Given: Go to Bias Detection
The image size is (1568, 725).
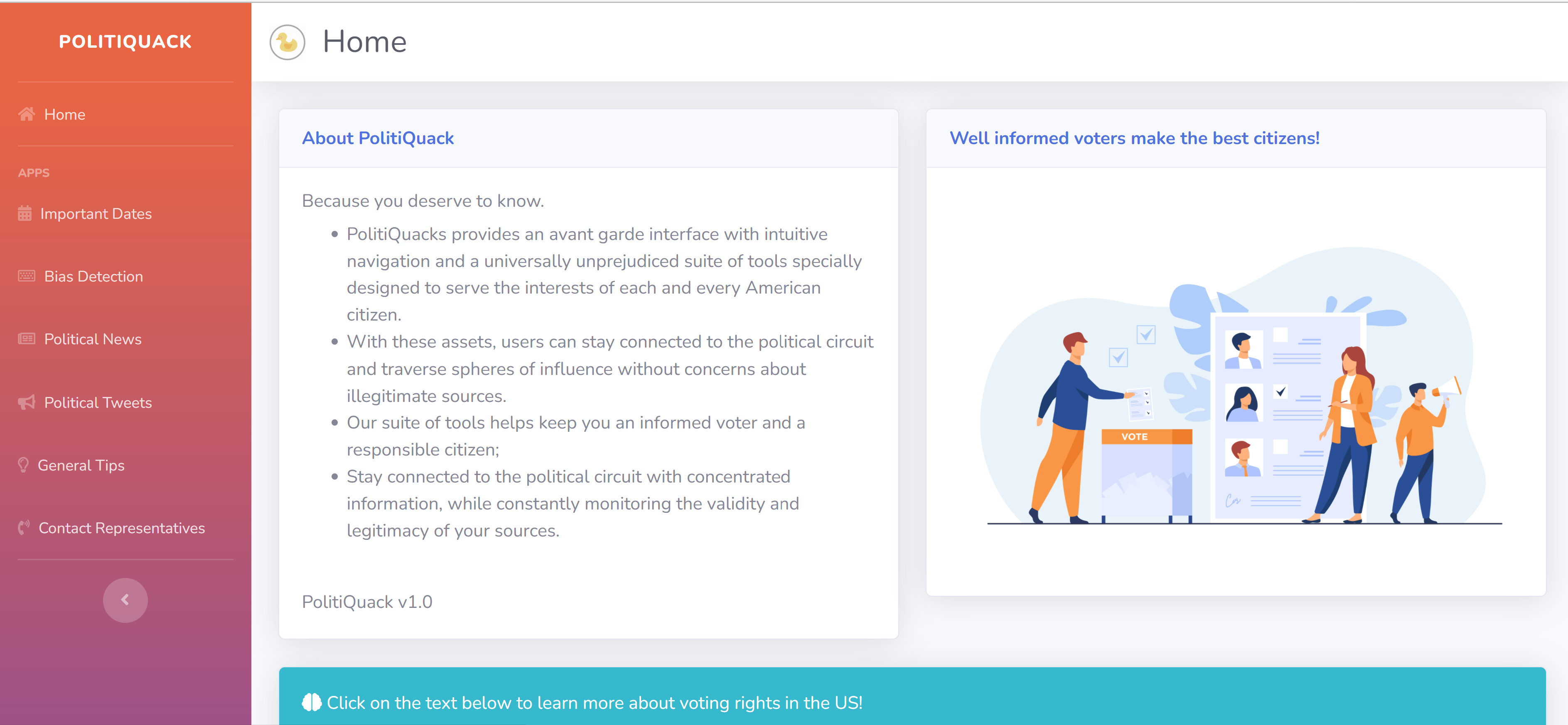Looking at the screenshot, I should pos(94,276).
